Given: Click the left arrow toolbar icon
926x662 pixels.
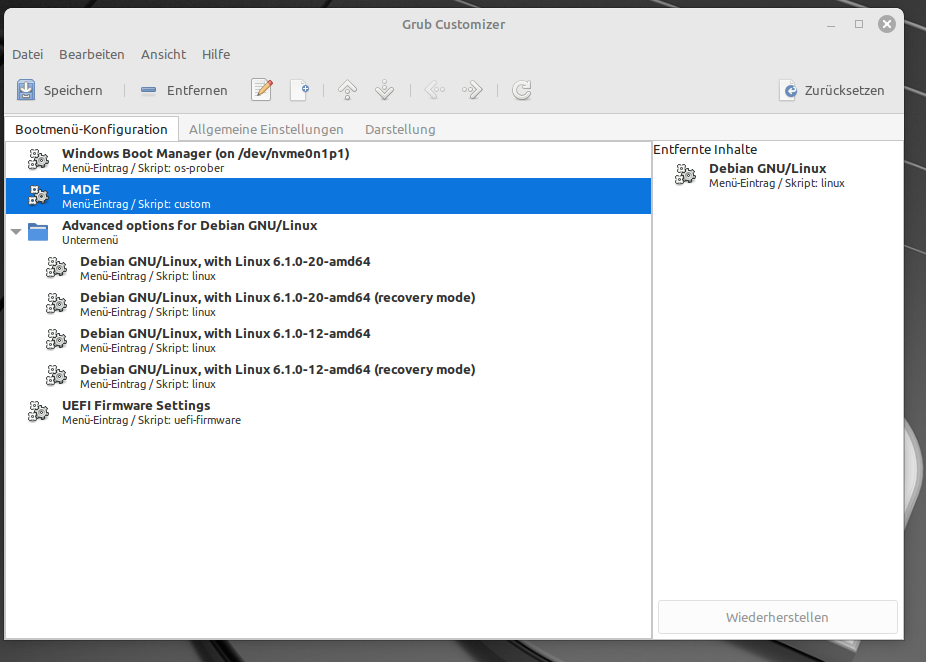Looking at the screenshot, I should pos(434,90).
